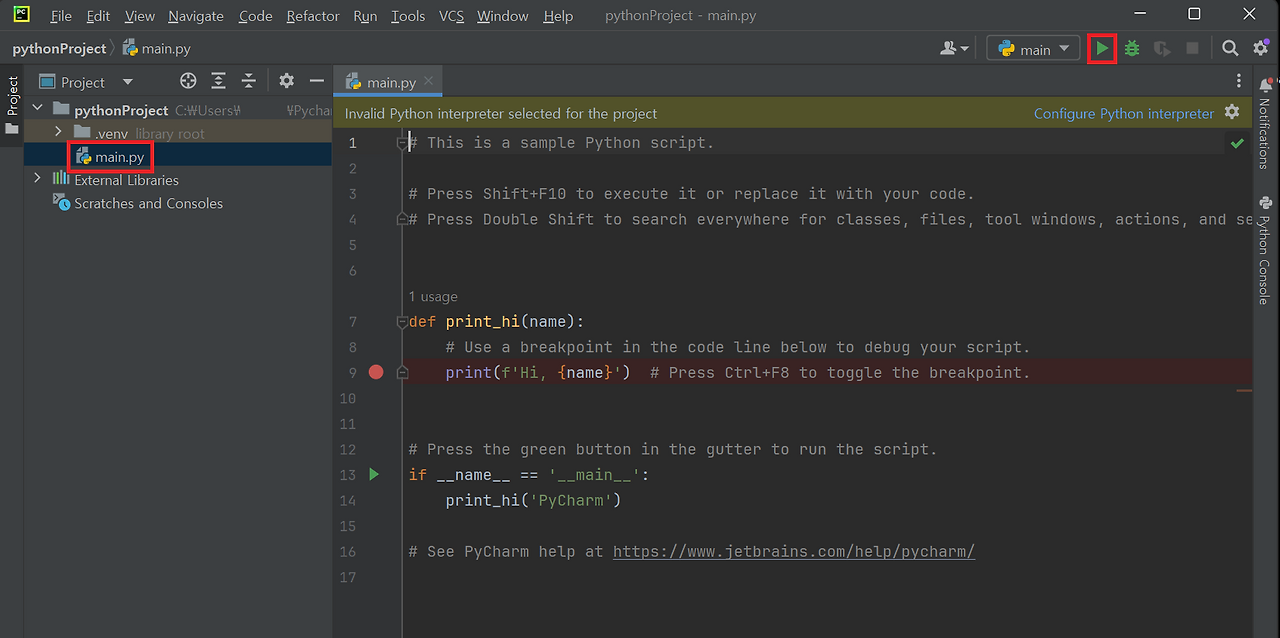Start debugging with the bug icon
The height and width of the screenshot is (638, 1280).
click(x=1131, y=47)
